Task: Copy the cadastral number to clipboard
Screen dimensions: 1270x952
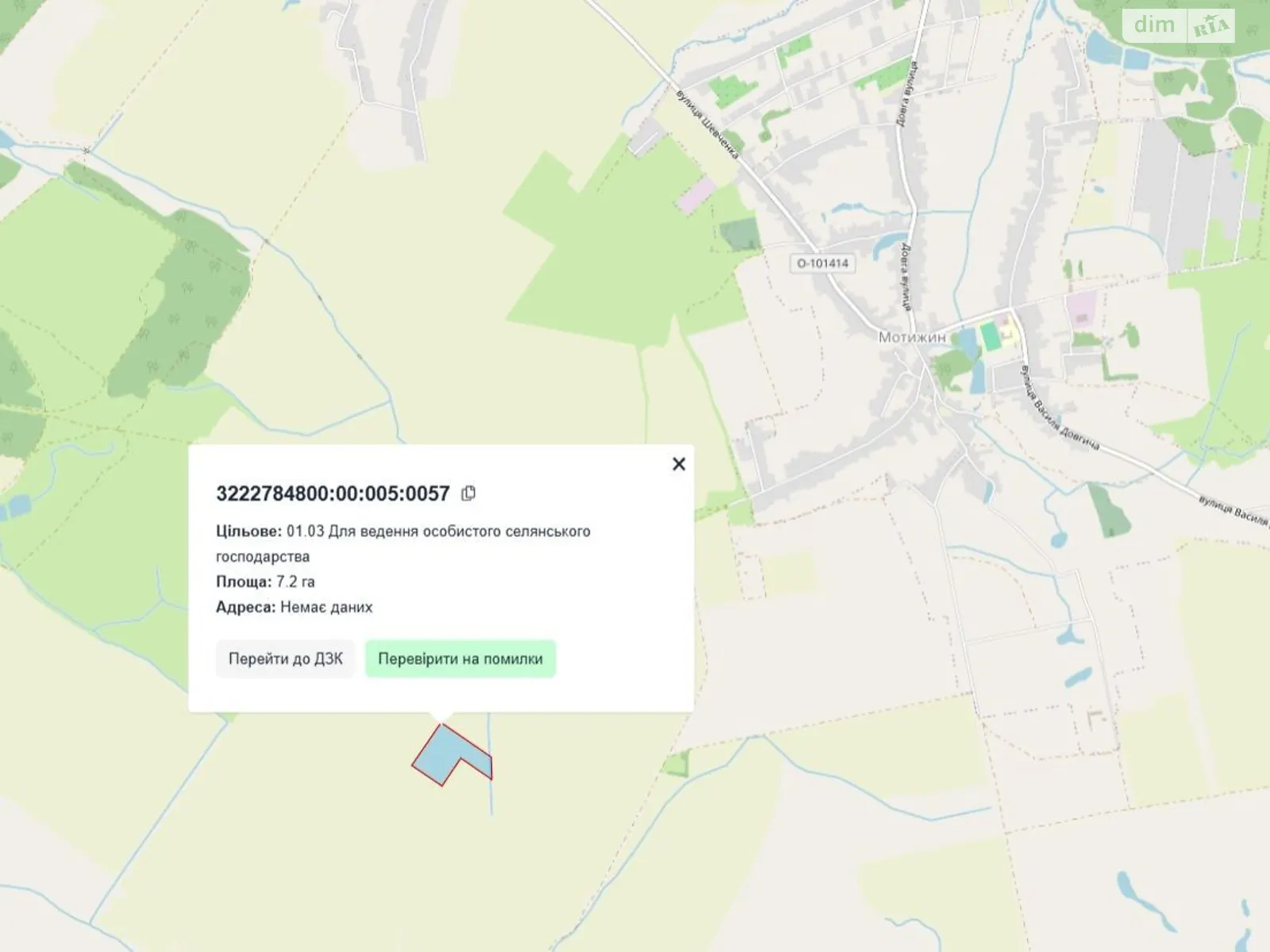Action: point(468,493)
